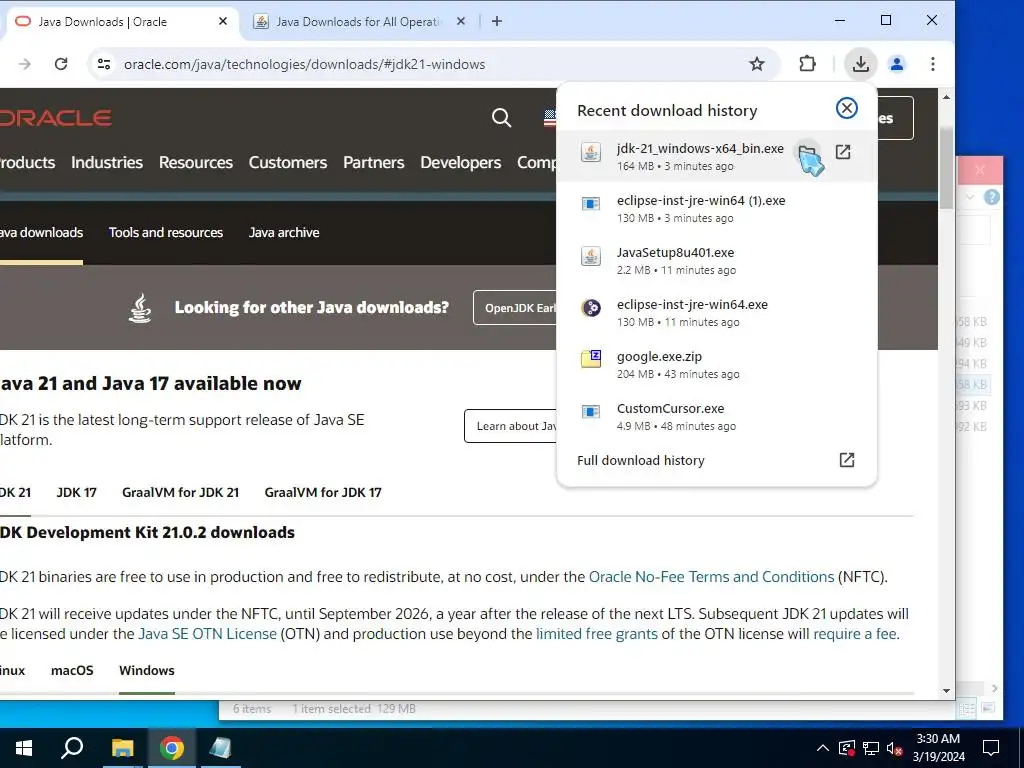View site information icon in address bar
This screenshot has width=1024, height=768.
(104, 64)
